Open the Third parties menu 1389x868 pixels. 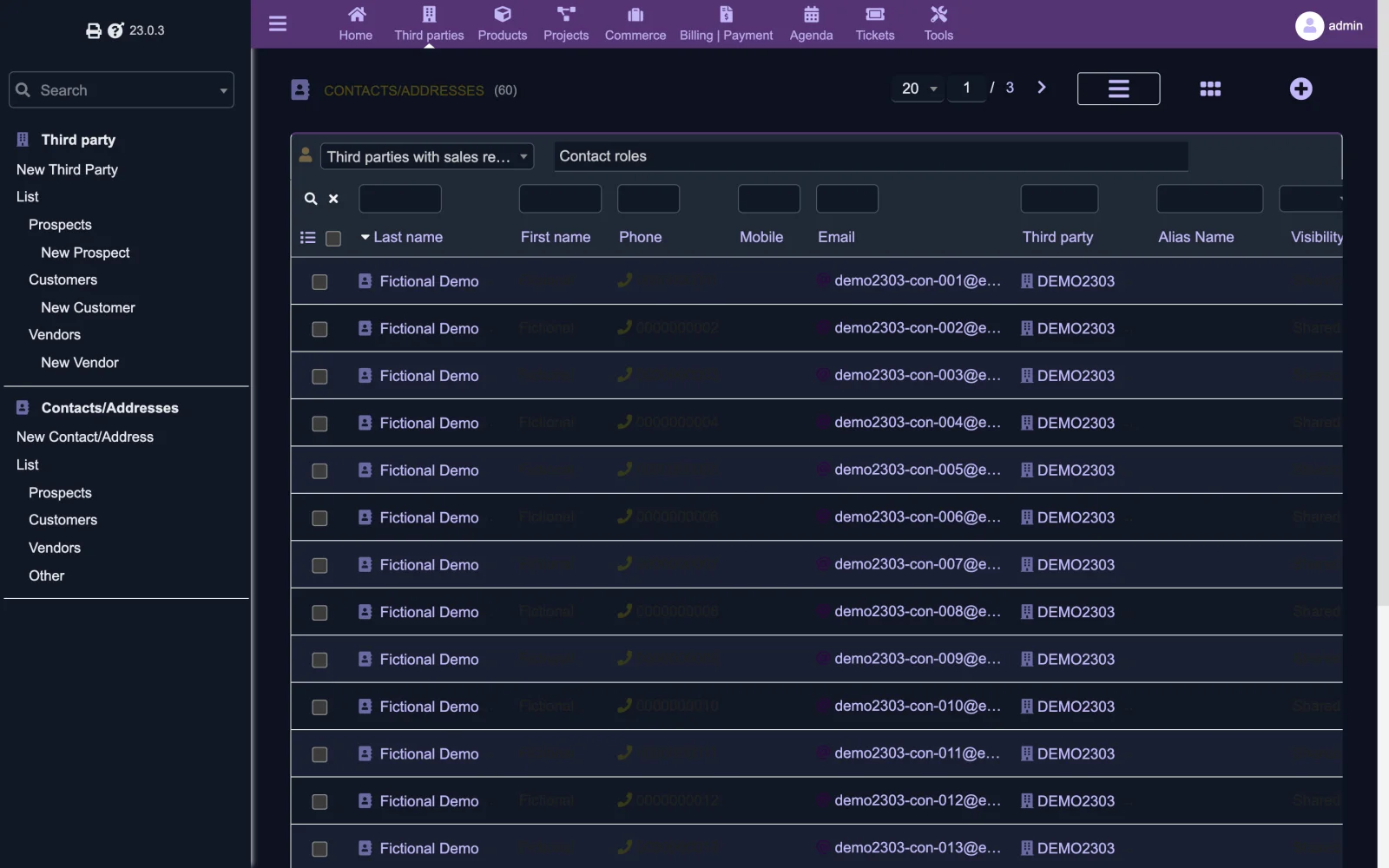(x=429, y=24)
